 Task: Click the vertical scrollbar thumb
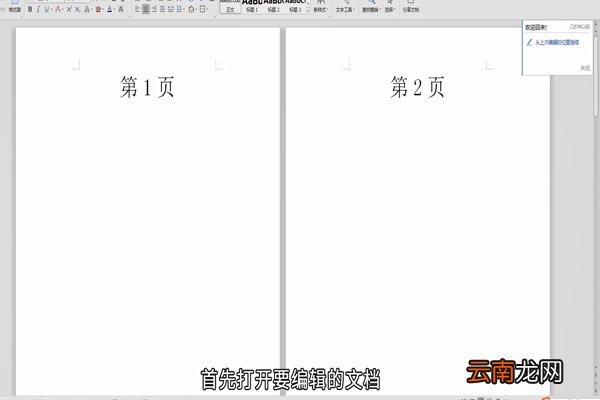(x=596, y=75)
